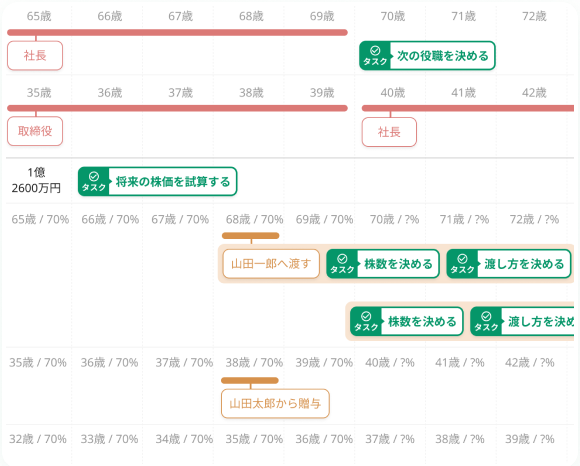580x466 pixels.
Task: Click the orange bar under 68歳 / 70%
Action: (x=250, y=236)
